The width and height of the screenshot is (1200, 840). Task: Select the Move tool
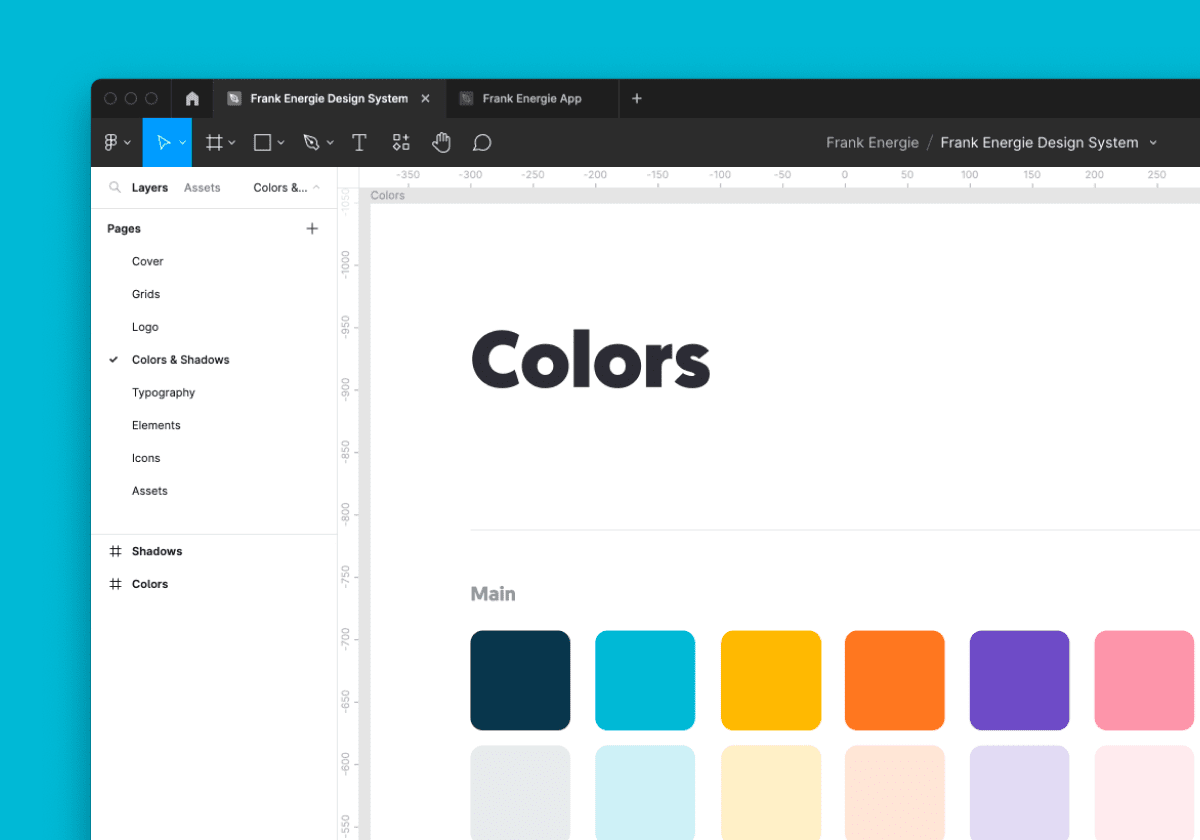tap(162, 142)
